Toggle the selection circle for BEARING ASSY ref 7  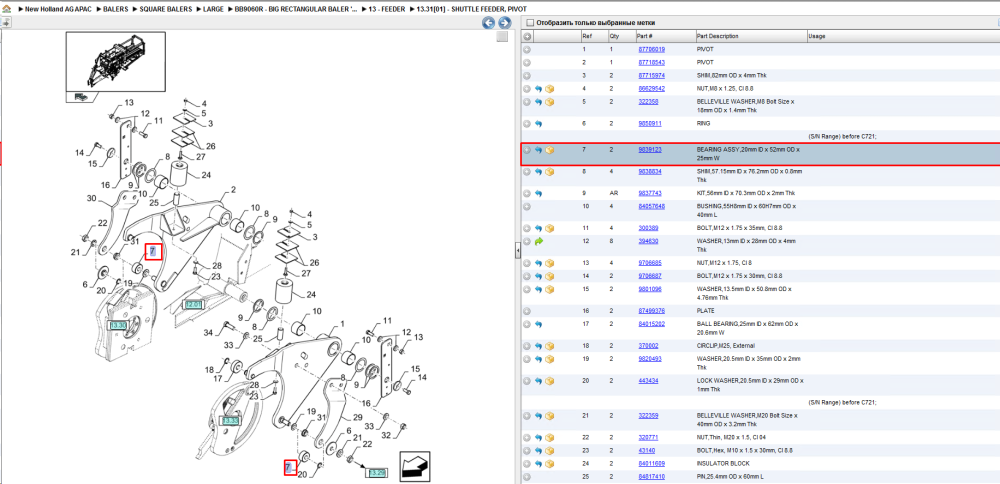click(x=527, y=150)
